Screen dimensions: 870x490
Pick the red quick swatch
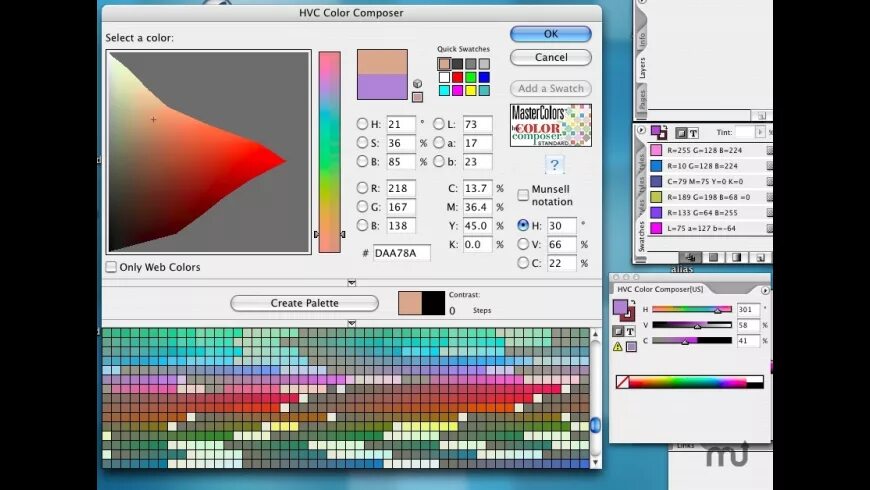click(x=457, y=77)
